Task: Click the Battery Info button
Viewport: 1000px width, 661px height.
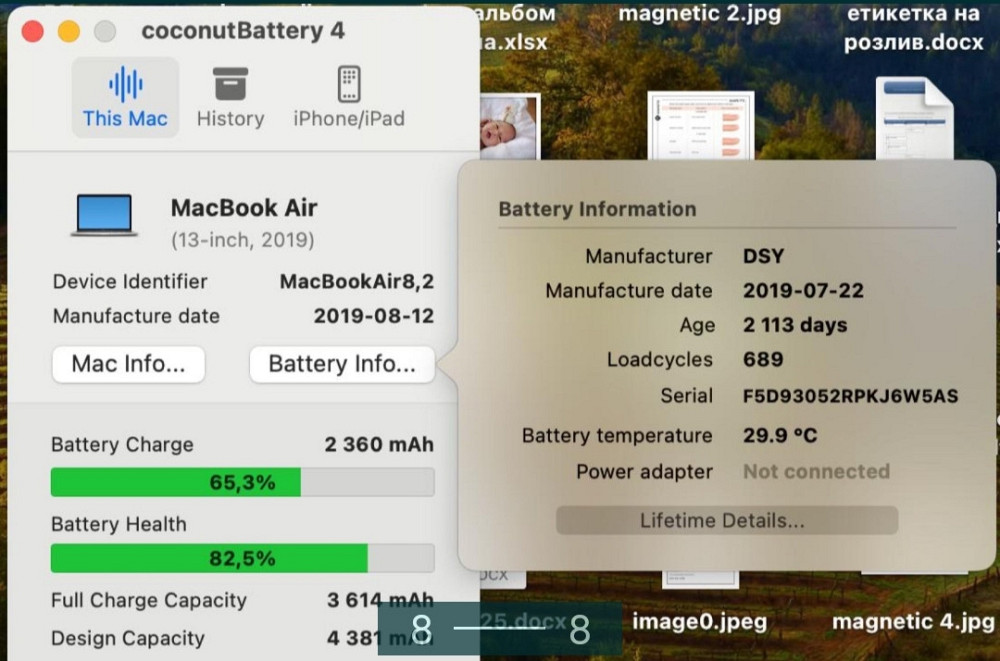Action: (342, 365)
